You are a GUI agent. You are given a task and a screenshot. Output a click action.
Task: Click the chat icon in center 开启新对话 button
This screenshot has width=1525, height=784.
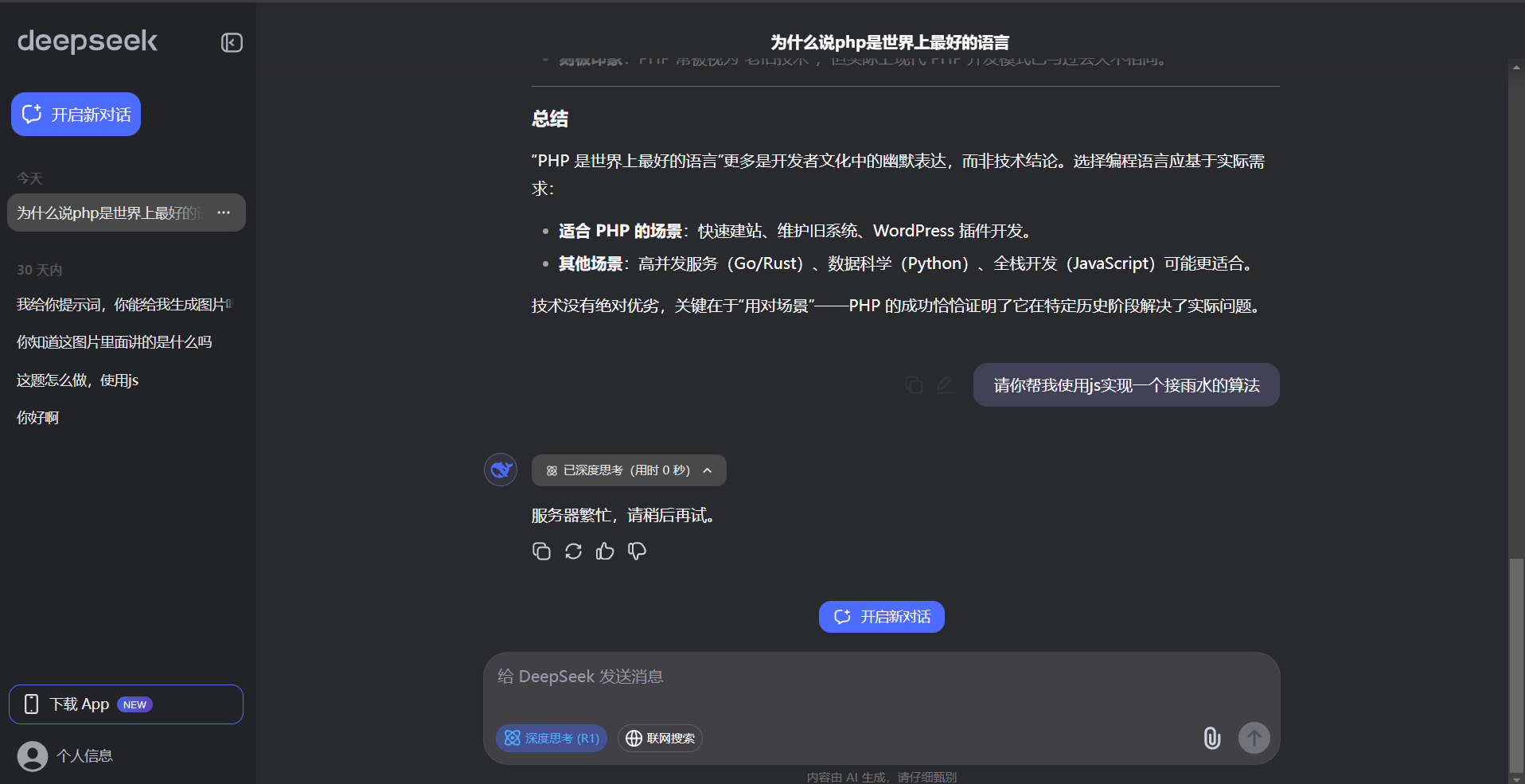point(842,617)
